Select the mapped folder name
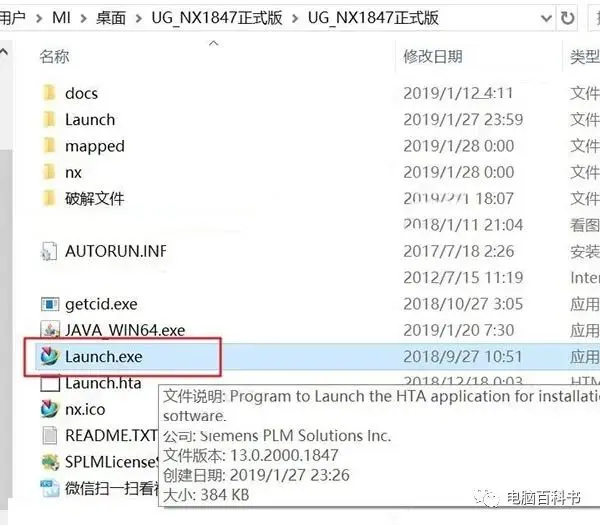This screenshot has height=525, width=600. click(95, 147)
